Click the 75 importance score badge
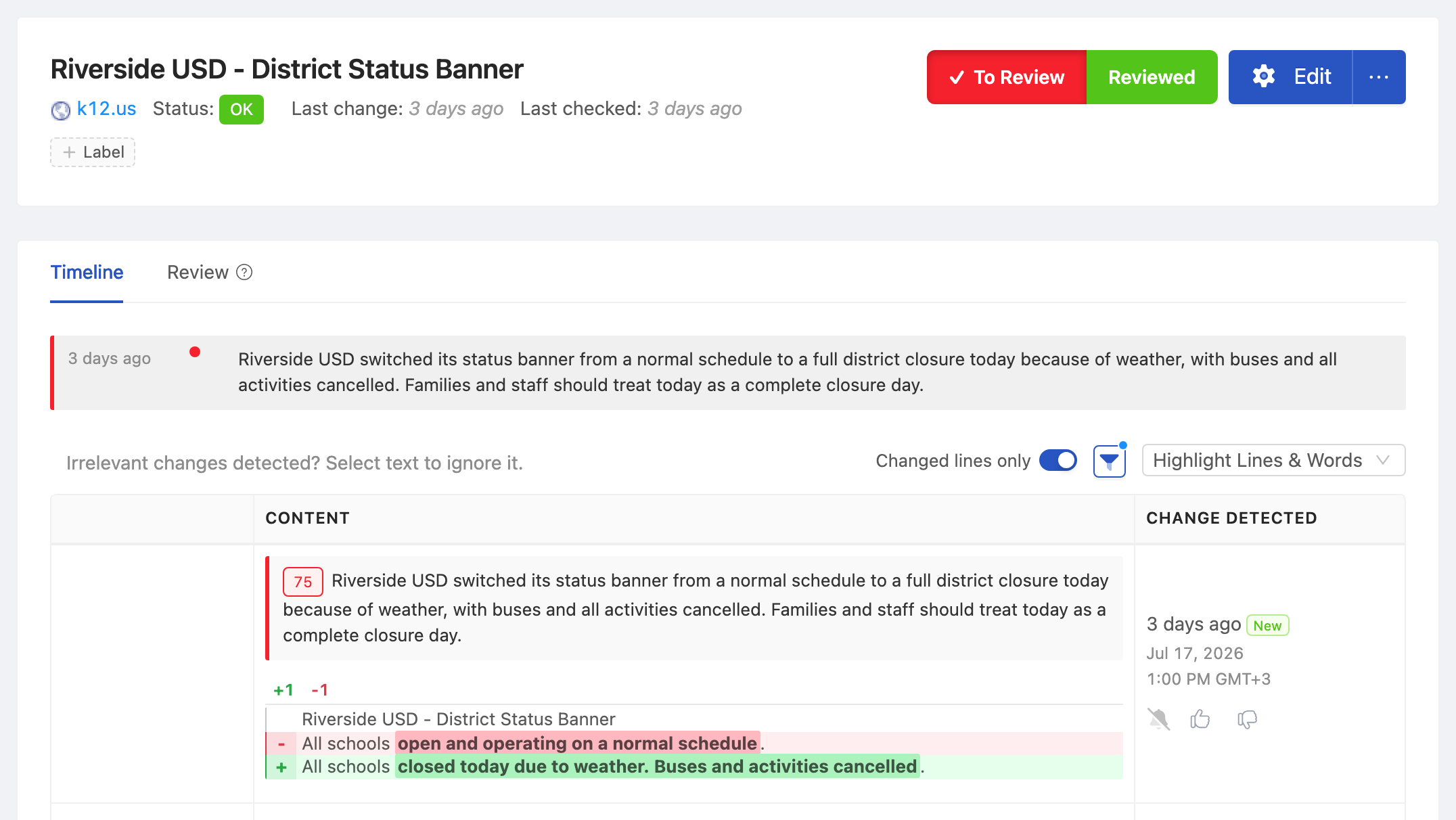This screenshot has width=1456, height=820. click(303, 582)
